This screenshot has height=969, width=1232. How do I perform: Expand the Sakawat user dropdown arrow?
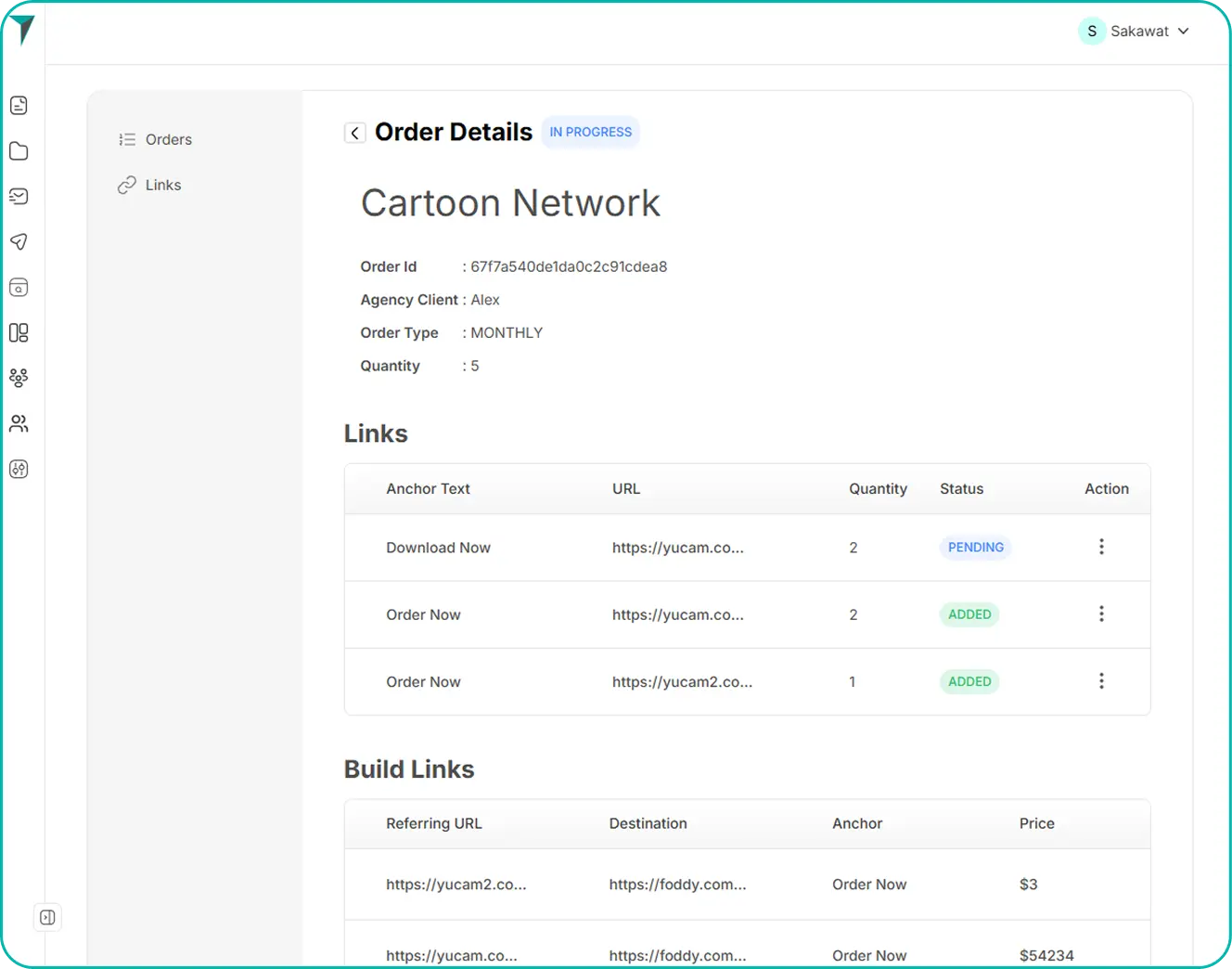1183,31
